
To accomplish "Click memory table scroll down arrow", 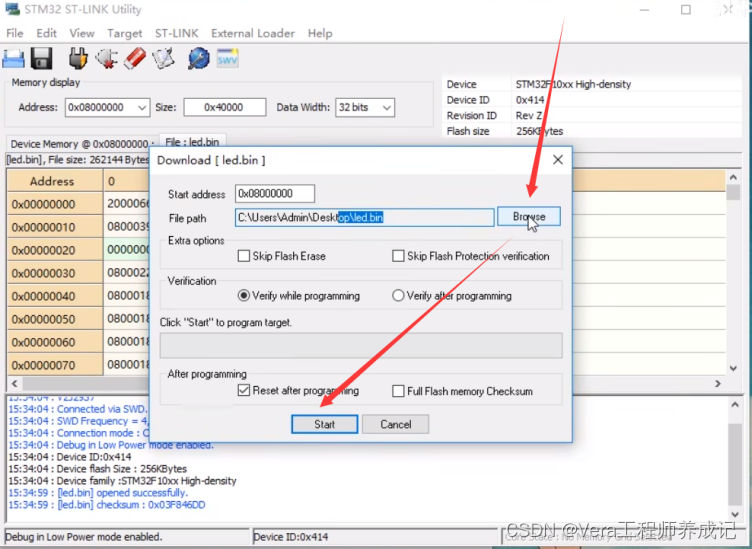I will click(733, 368).
